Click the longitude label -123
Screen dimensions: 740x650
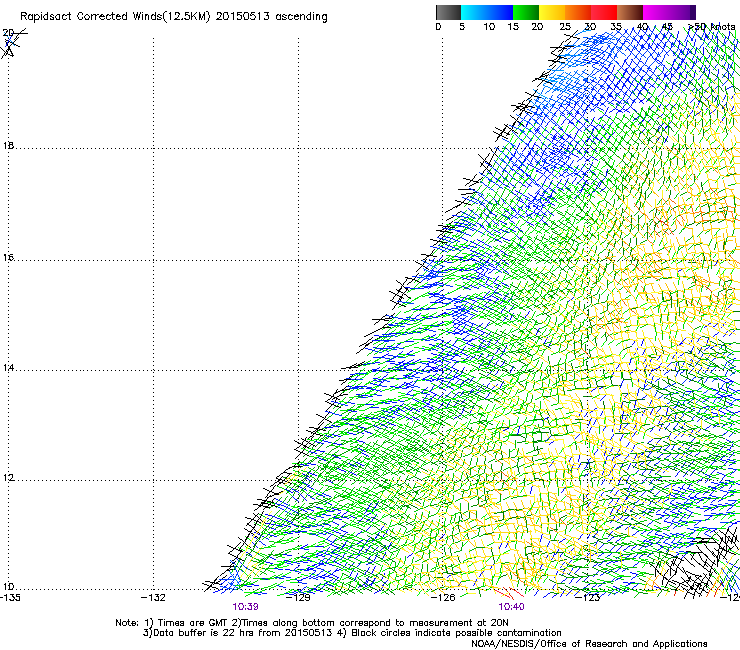[x=588, y=598]
